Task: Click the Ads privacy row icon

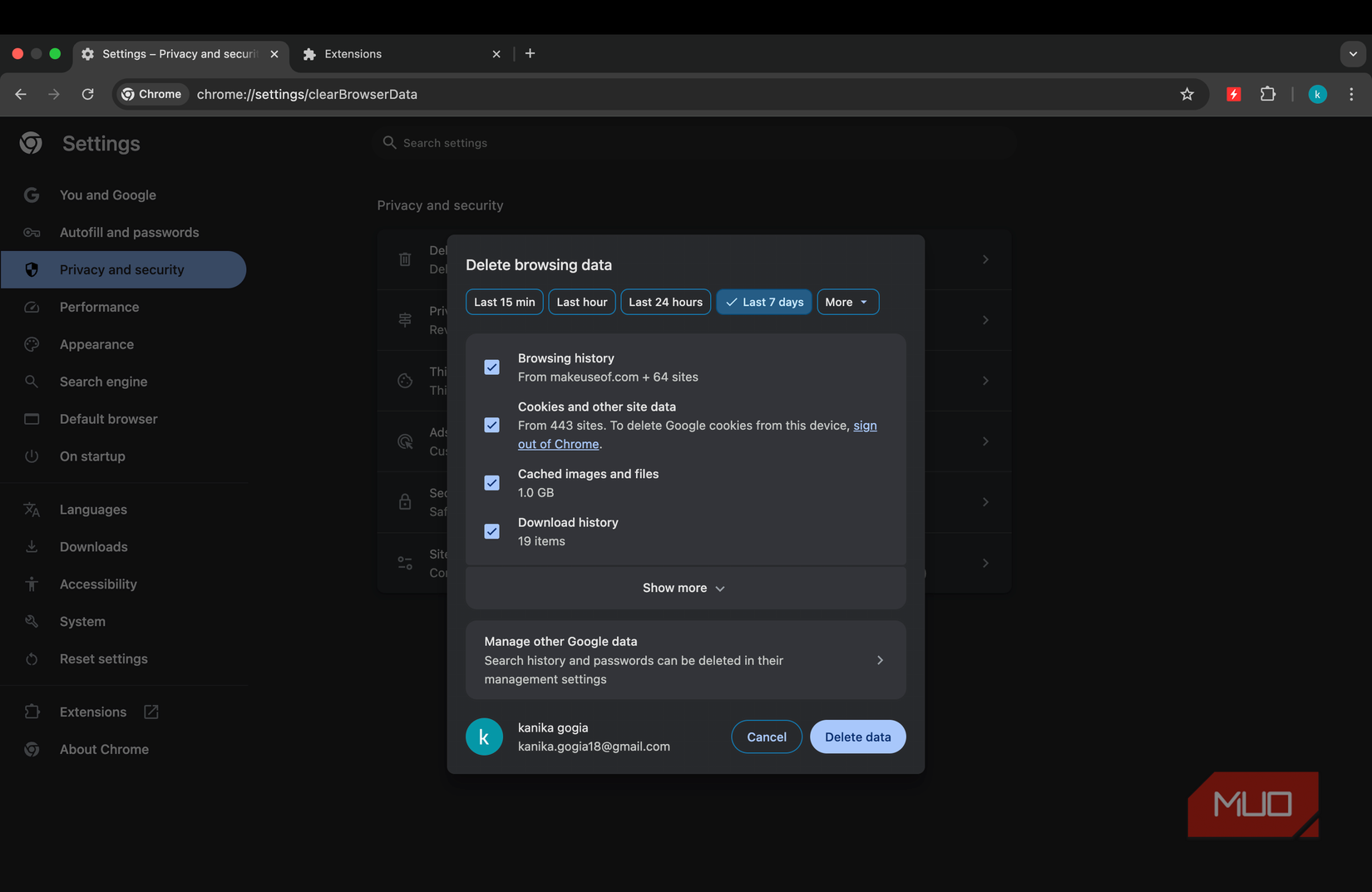Action: 405,441
